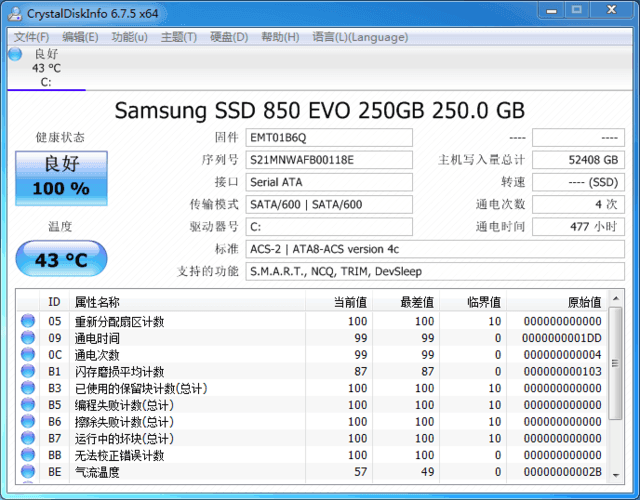Select the 闪存磨损平均计数 row
This screenshot has height=500, width=640.
pyautogui.click(x=312, y=371)
